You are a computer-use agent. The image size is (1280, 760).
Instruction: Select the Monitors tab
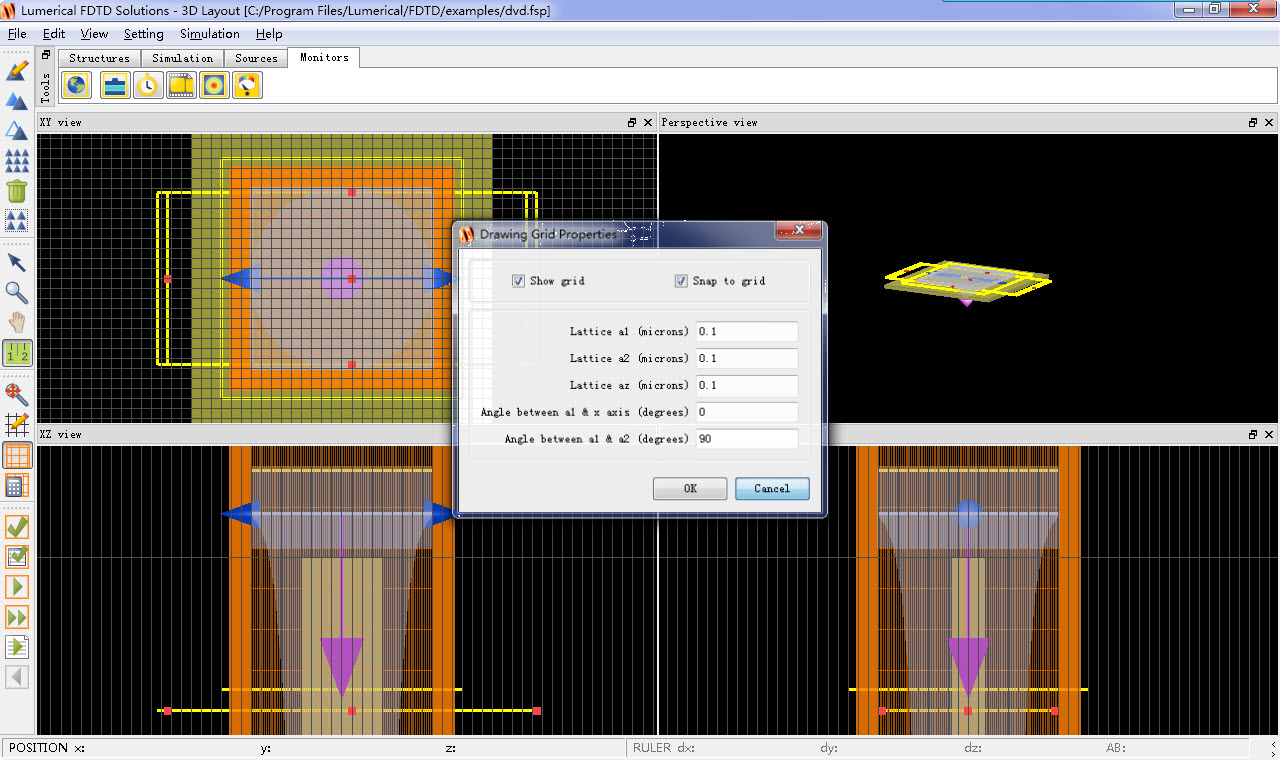click(x=324, y=58)
